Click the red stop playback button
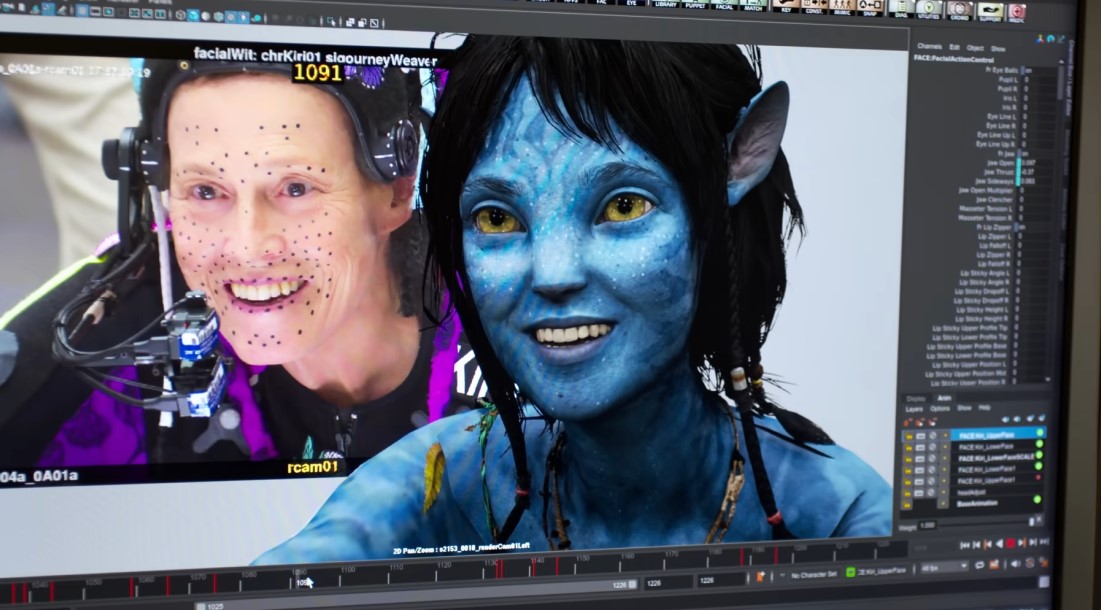Image resolution: width=1101 pixels, height=610 pixels. 1010,544
